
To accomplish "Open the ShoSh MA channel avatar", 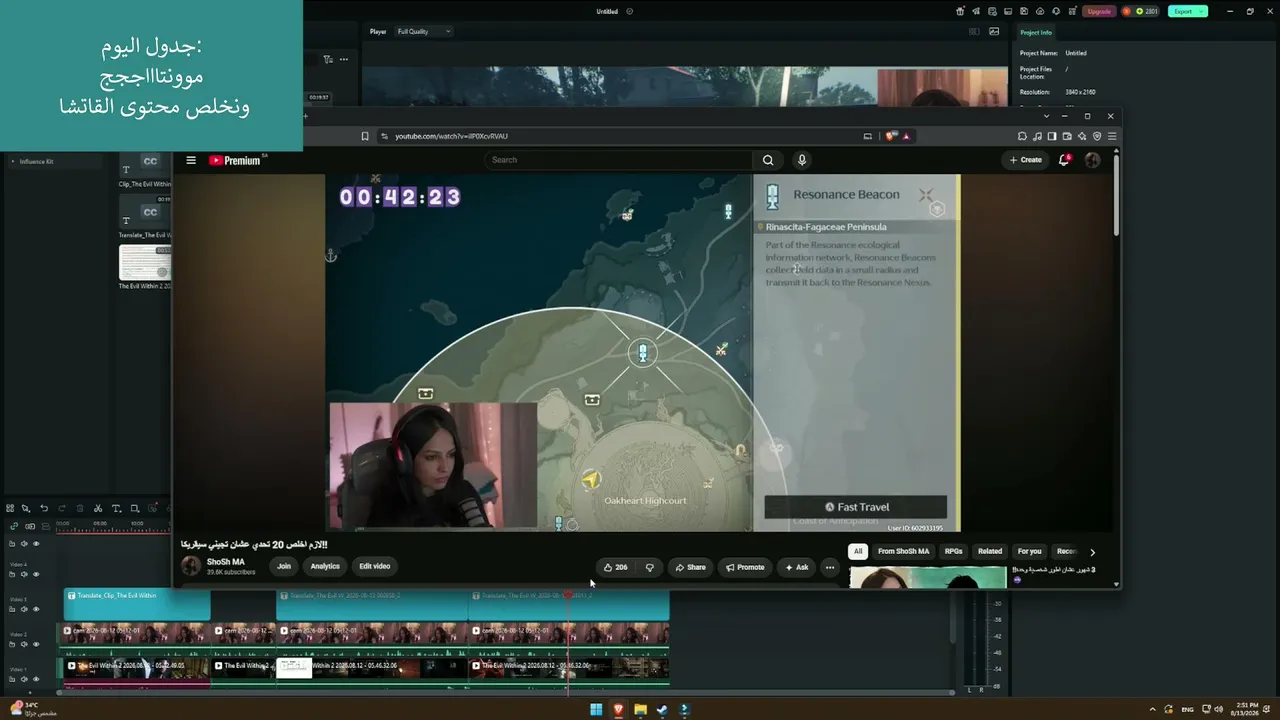I will click(x=191, y=566).
